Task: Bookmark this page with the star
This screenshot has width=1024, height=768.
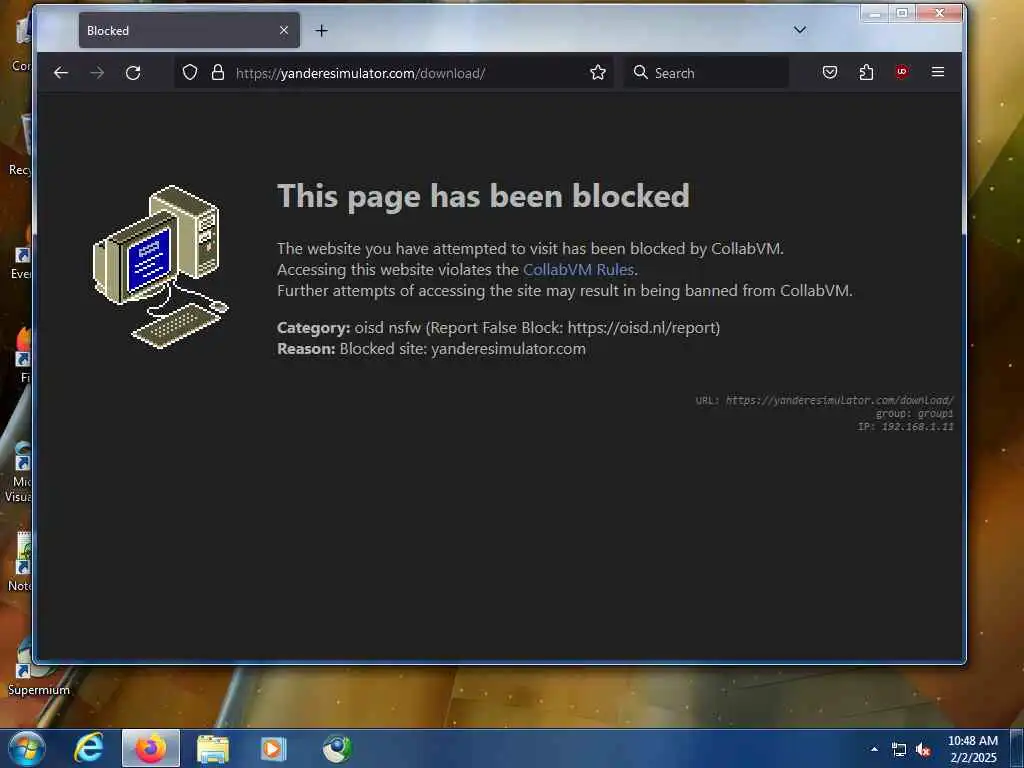Action: coord(598,72)
